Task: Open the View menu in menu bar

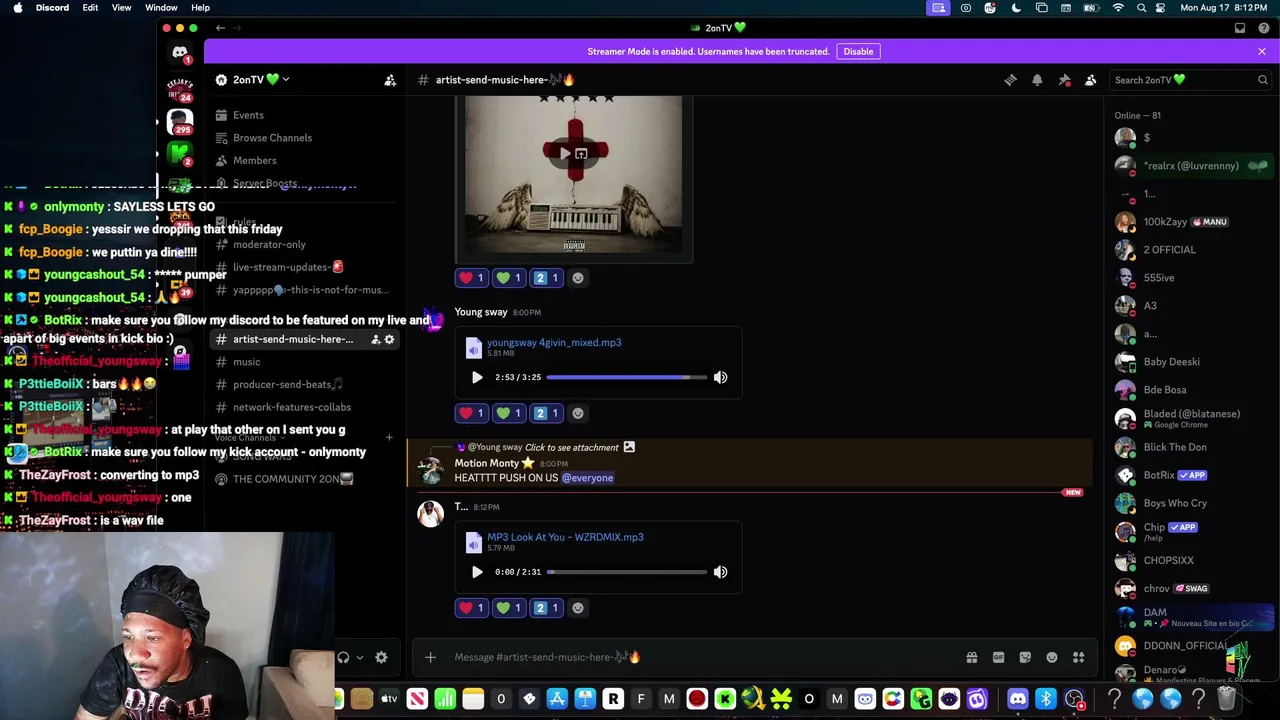Action: 121,8
